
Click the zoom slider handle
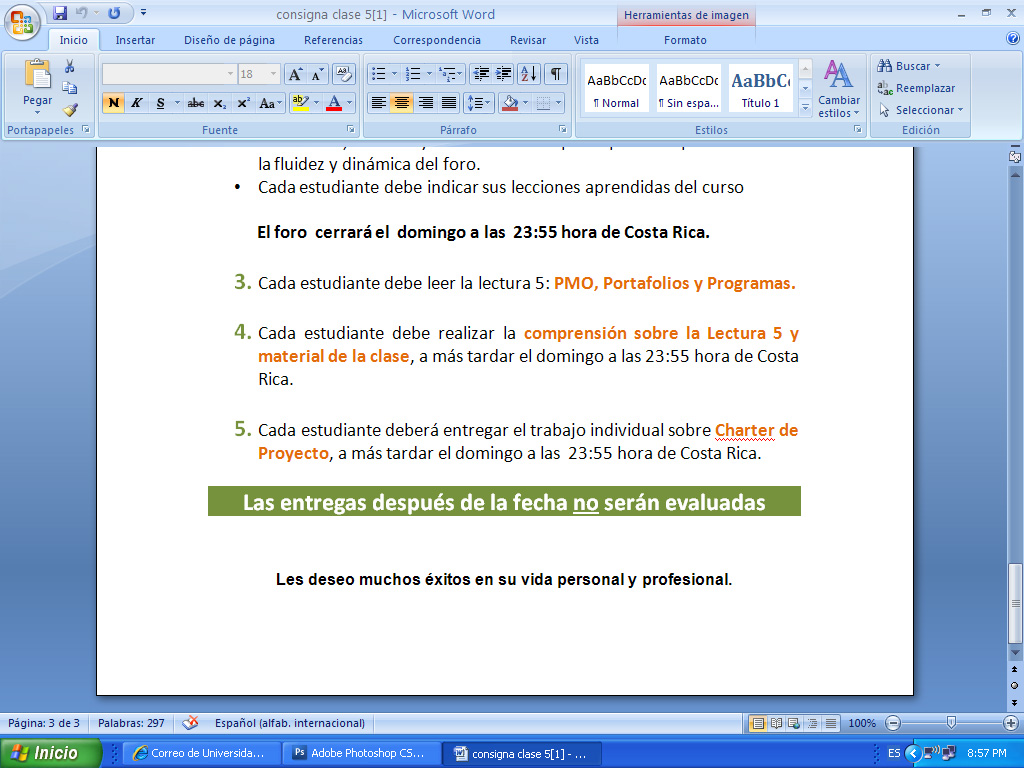point(951,723)
